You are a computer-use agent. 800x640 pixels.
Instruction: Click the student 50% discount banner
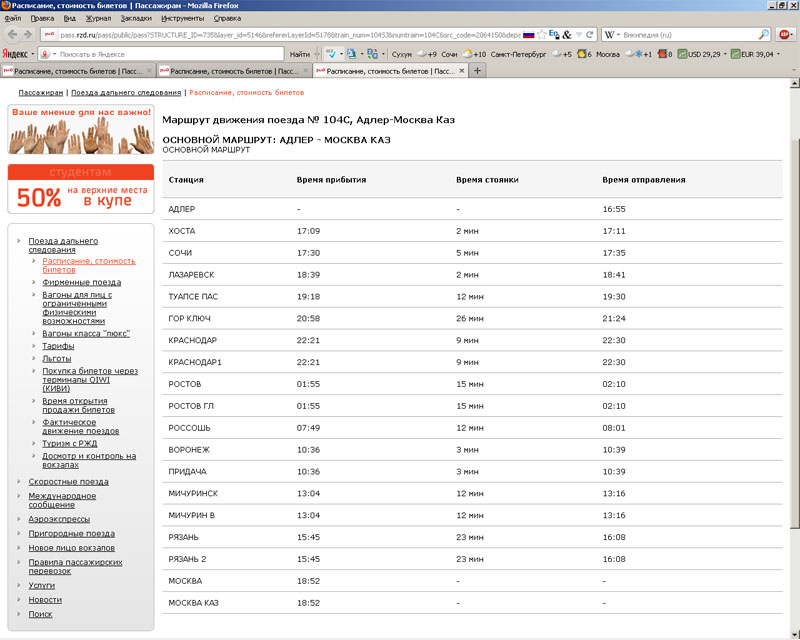(81, 188)
